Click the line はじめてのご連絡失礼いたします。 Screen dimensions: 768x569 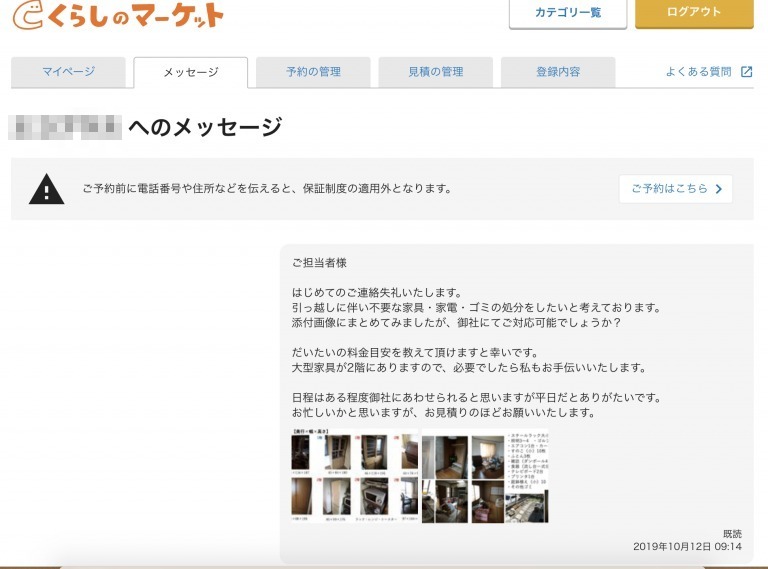point(377,293)
